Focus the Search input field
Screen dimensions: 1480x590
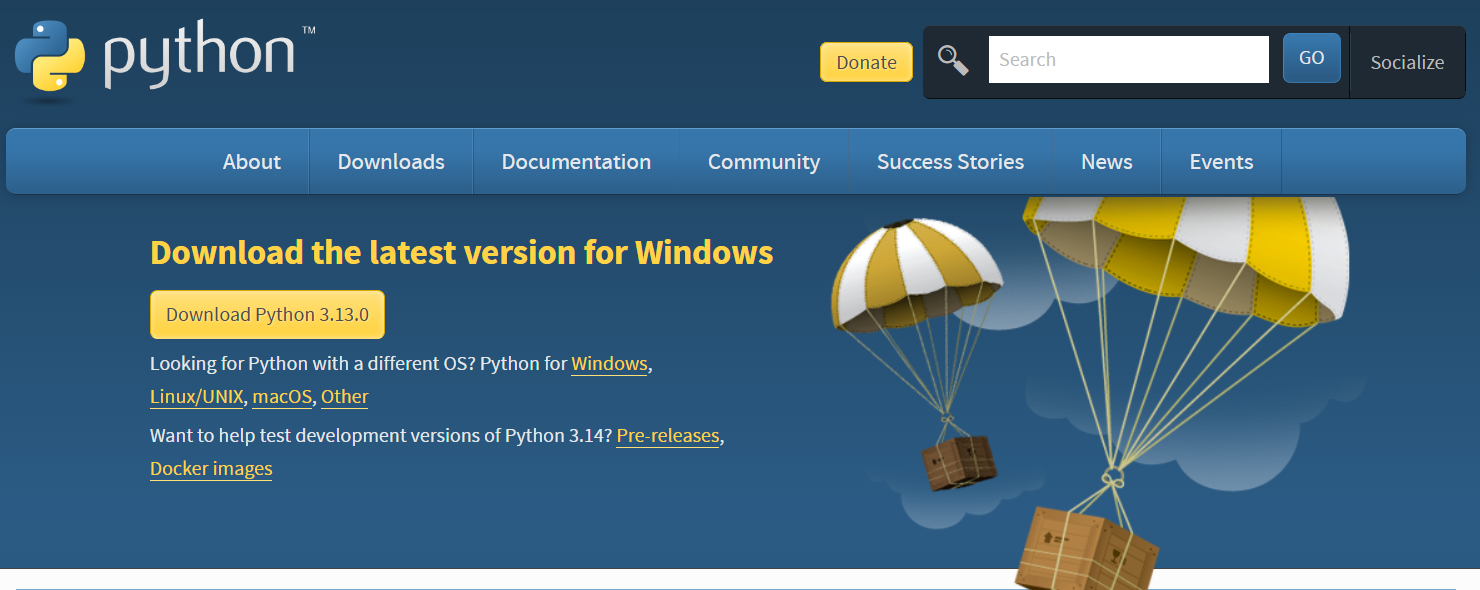(x=1128, y=60)
